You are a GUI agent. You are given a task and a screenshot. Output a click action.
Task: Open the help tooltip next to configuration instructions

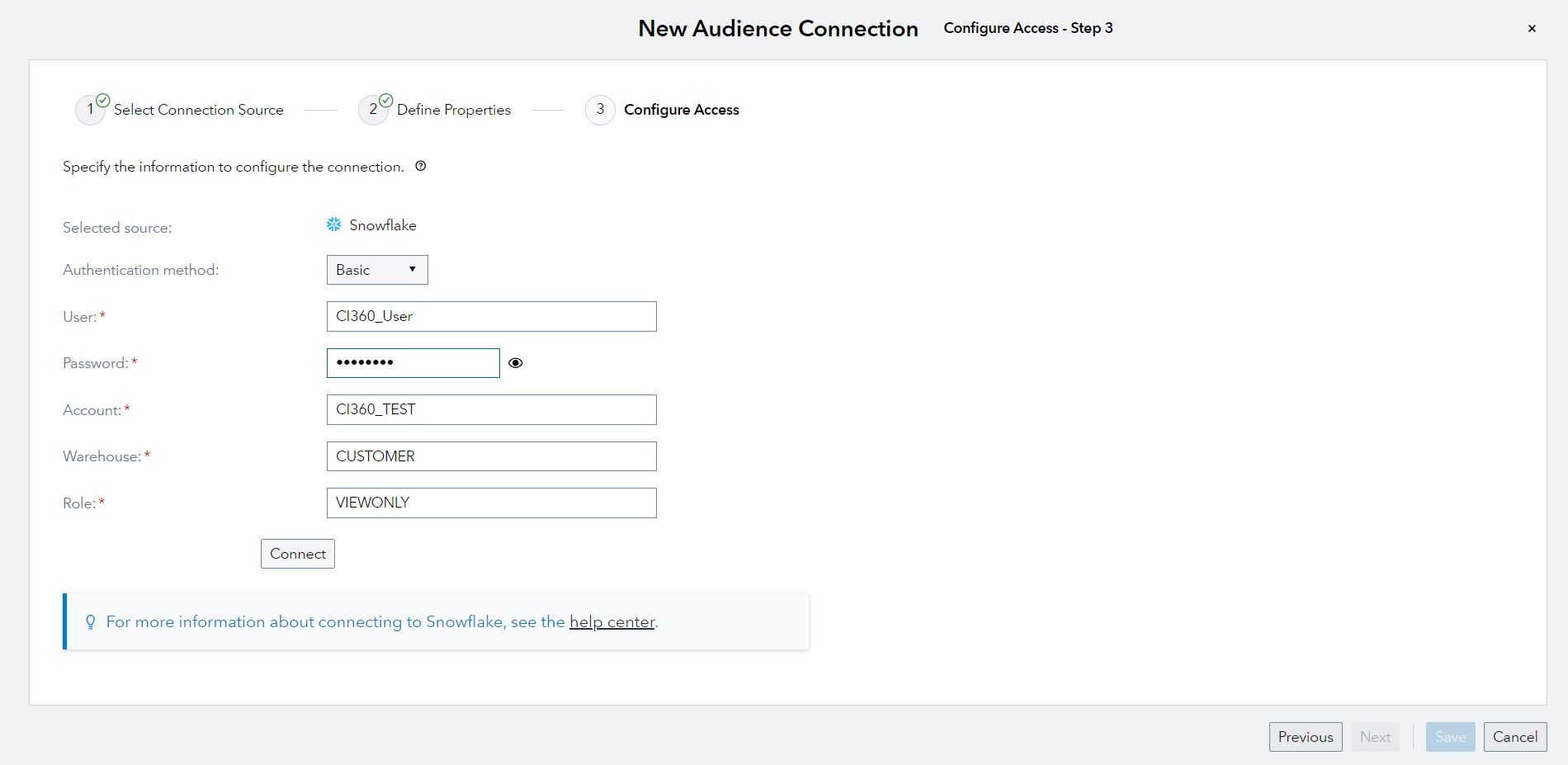pyautogui.click(x=421, y=166)
